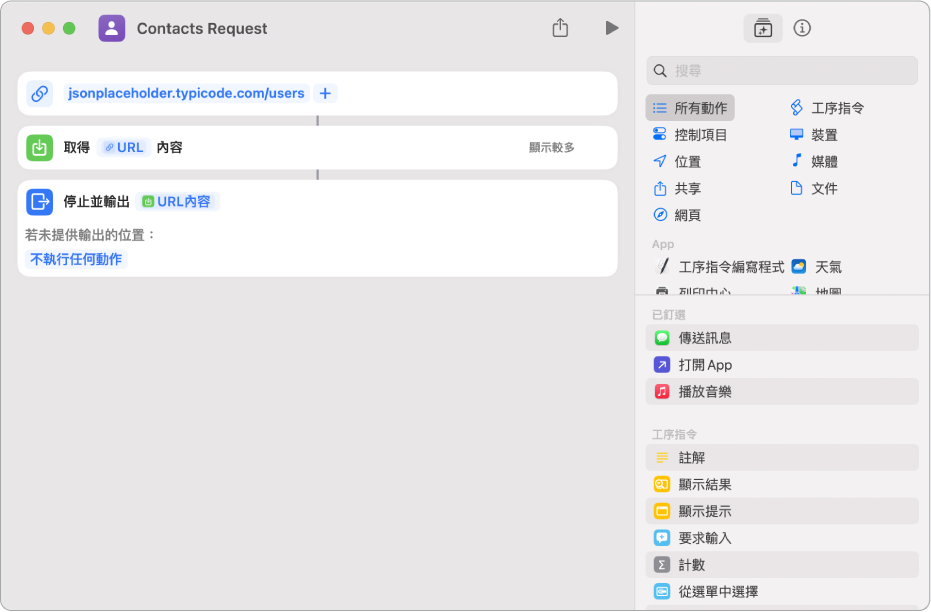Add the 要求輸入 action
The height and width of the screenshot is (612, 931).
[x=782, y=538]
